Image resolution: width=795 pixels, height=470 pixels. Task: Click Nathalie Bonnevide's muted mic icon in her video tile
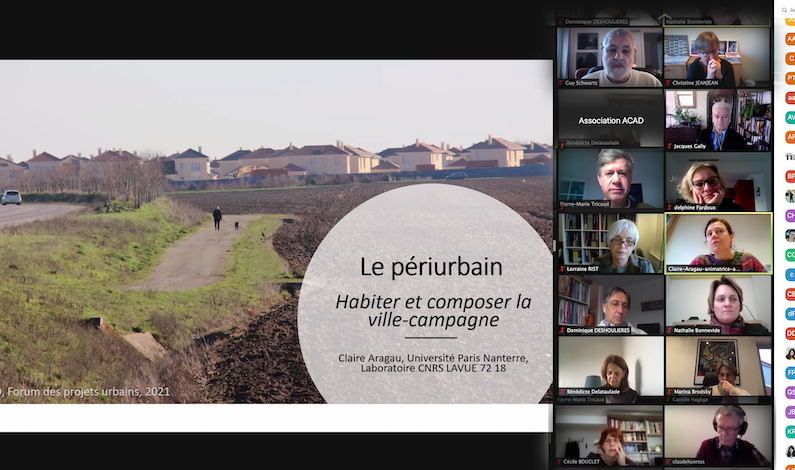tap(669, 330)
